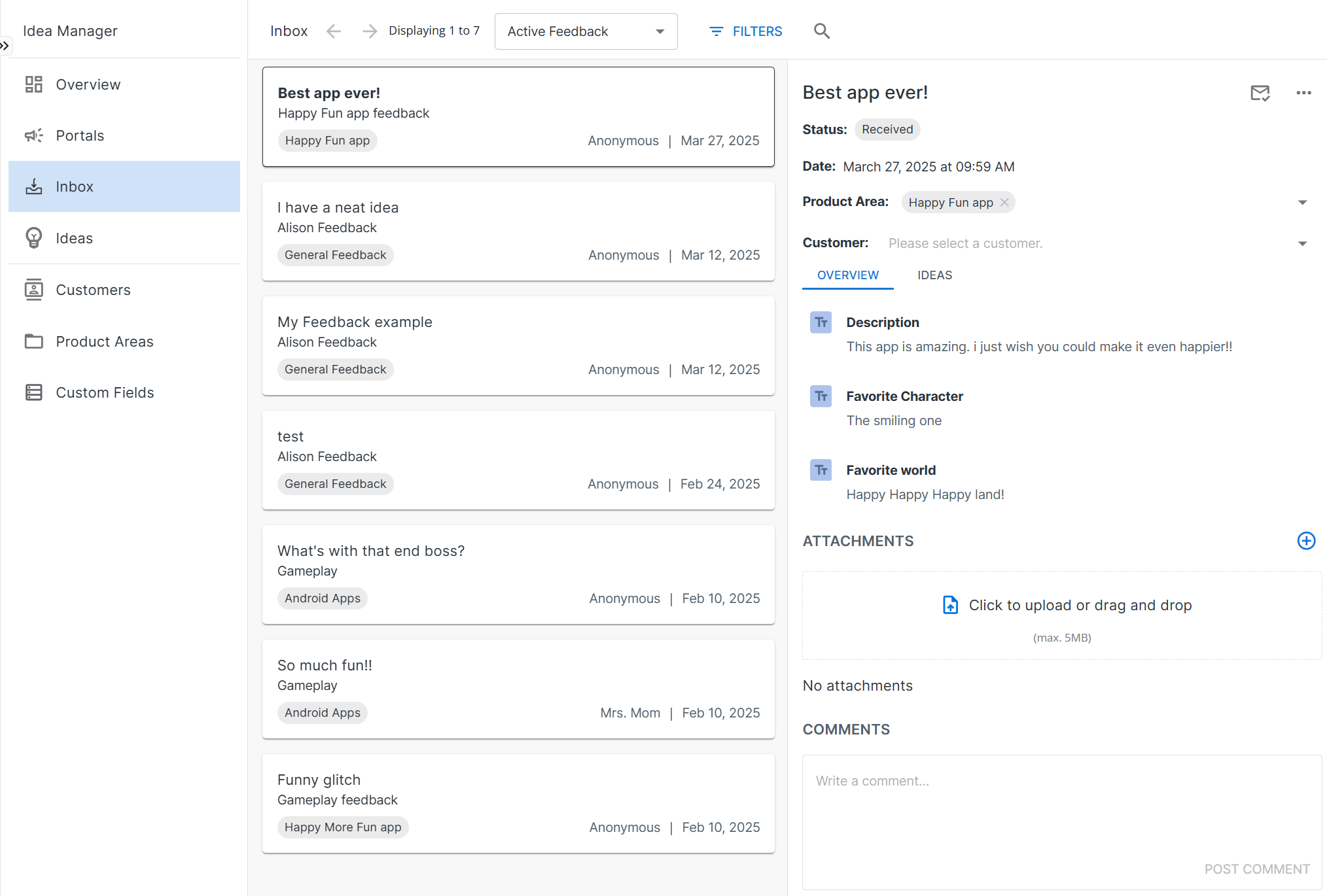
Task: Click POST COMMENT to submit
Action: click(1257, 869)
